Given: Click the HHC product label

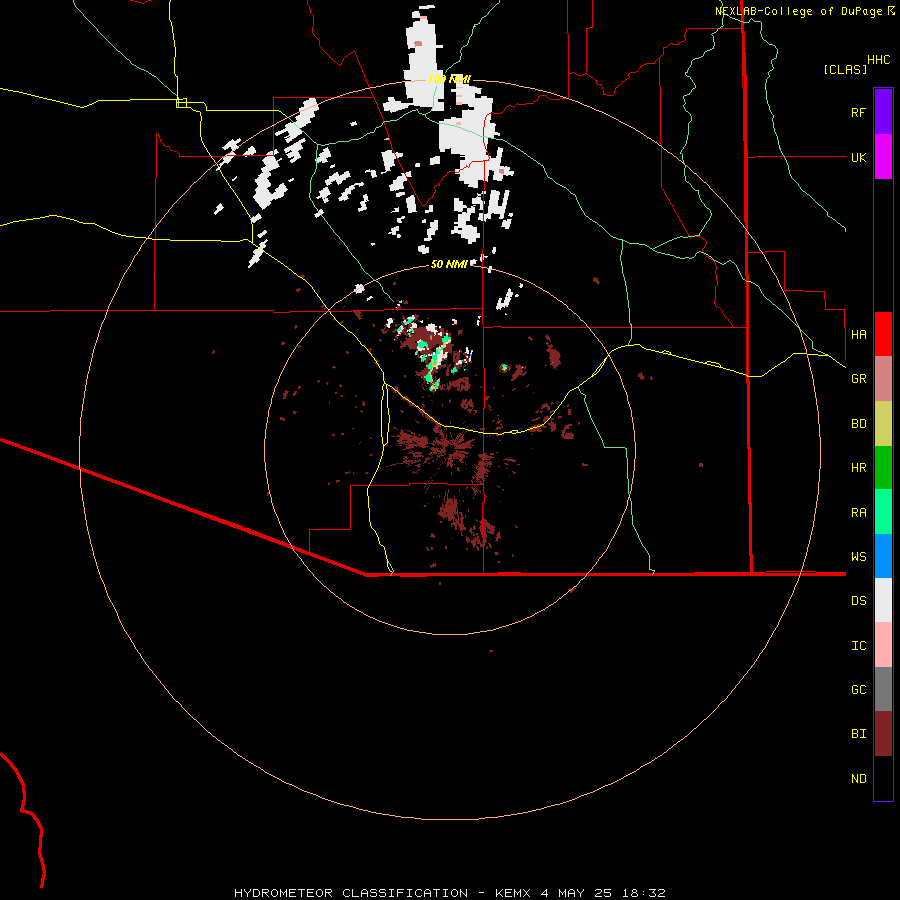Looking at the screenshot, I should coord(879,60).
